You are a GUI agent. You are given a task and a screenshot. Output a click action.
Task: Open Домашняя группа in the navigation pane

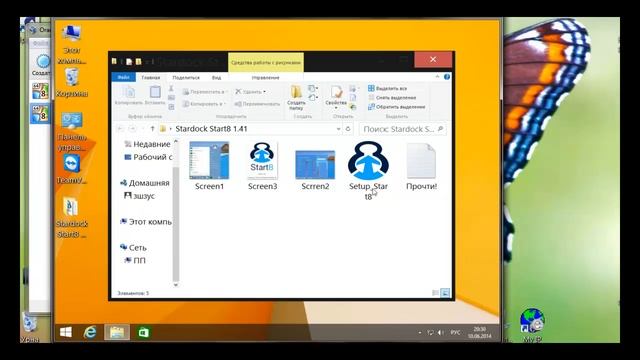[x=145, y=183]
